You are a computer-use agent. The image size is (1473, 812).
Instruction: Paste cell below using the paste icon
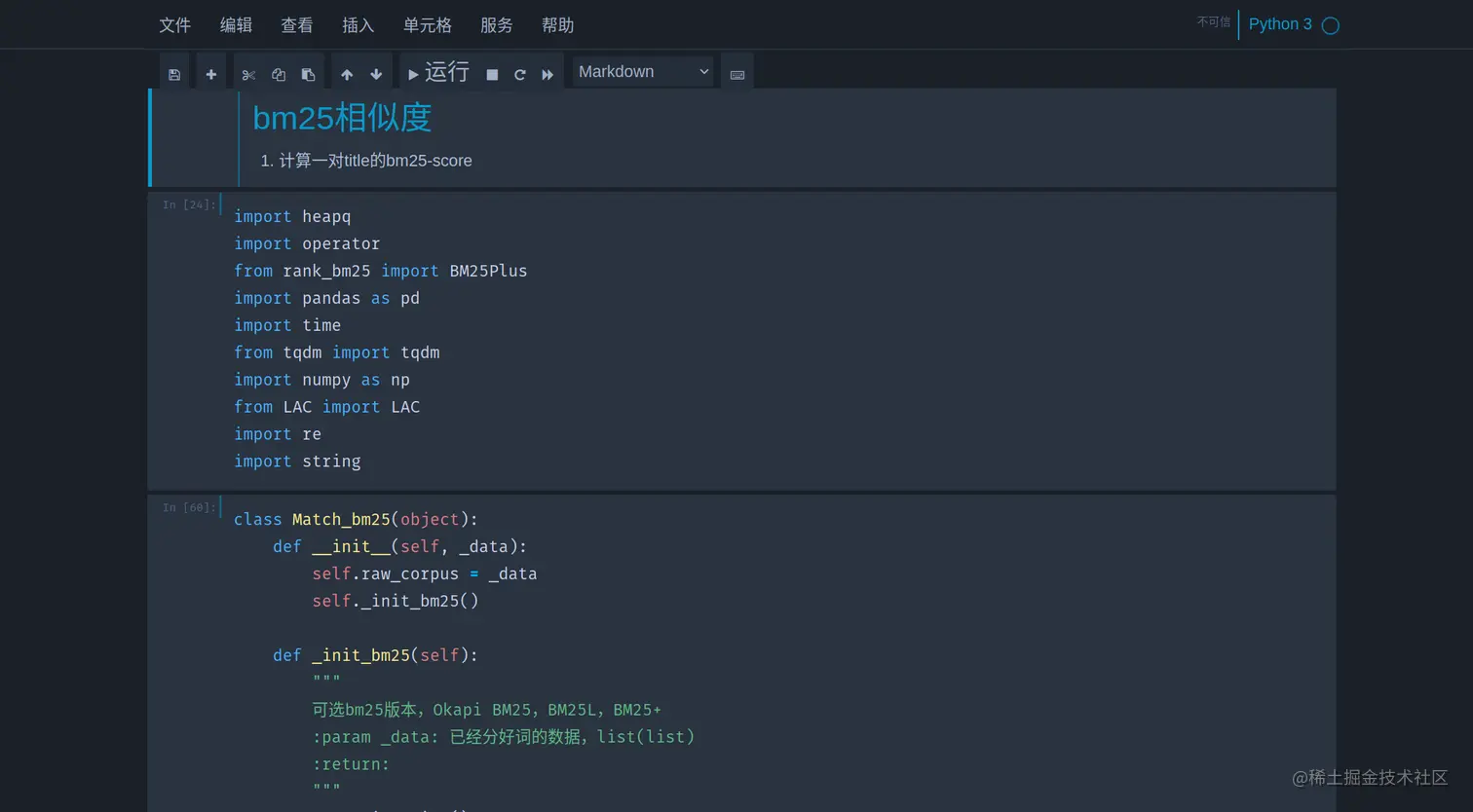308,74
